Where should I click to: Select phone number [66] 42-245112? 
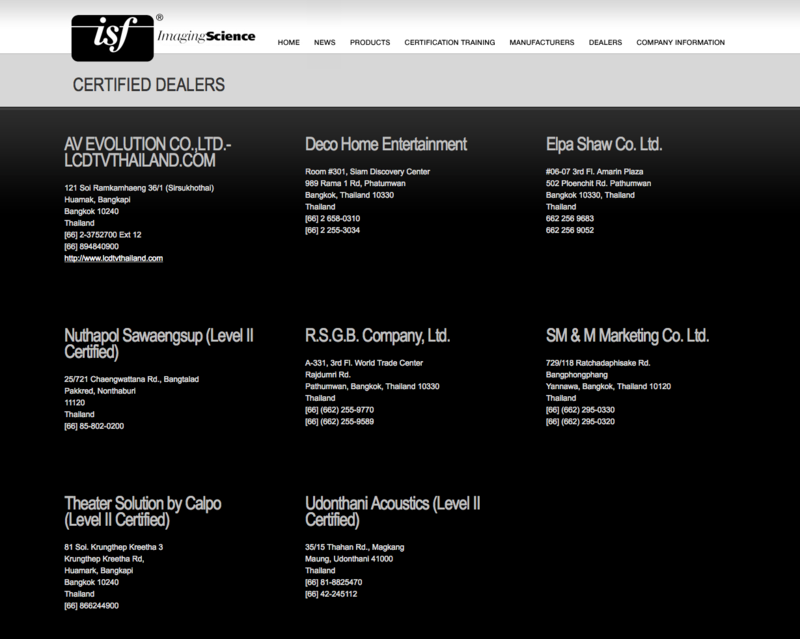331,594
